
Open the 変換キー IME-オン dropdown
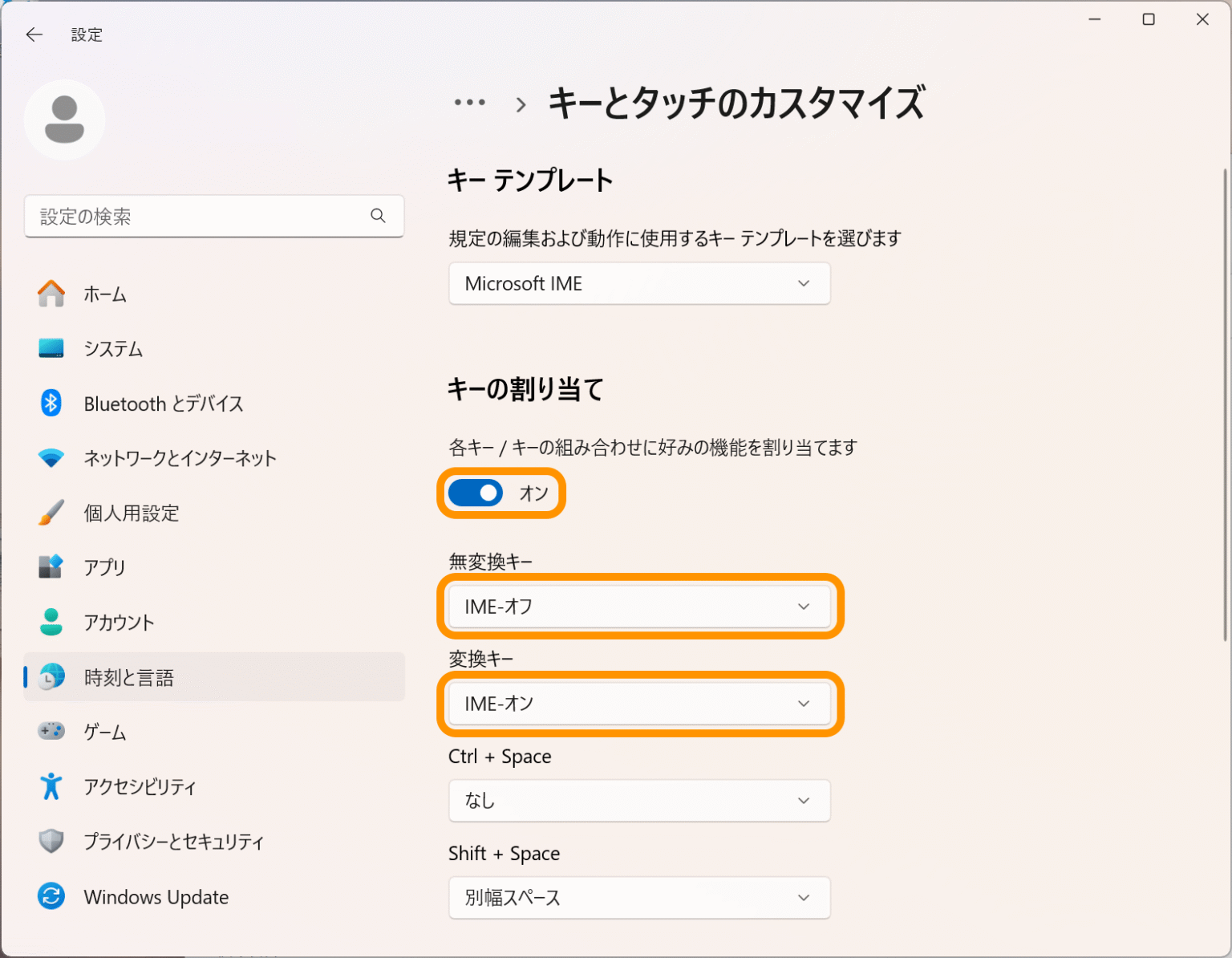click(639, 704)
